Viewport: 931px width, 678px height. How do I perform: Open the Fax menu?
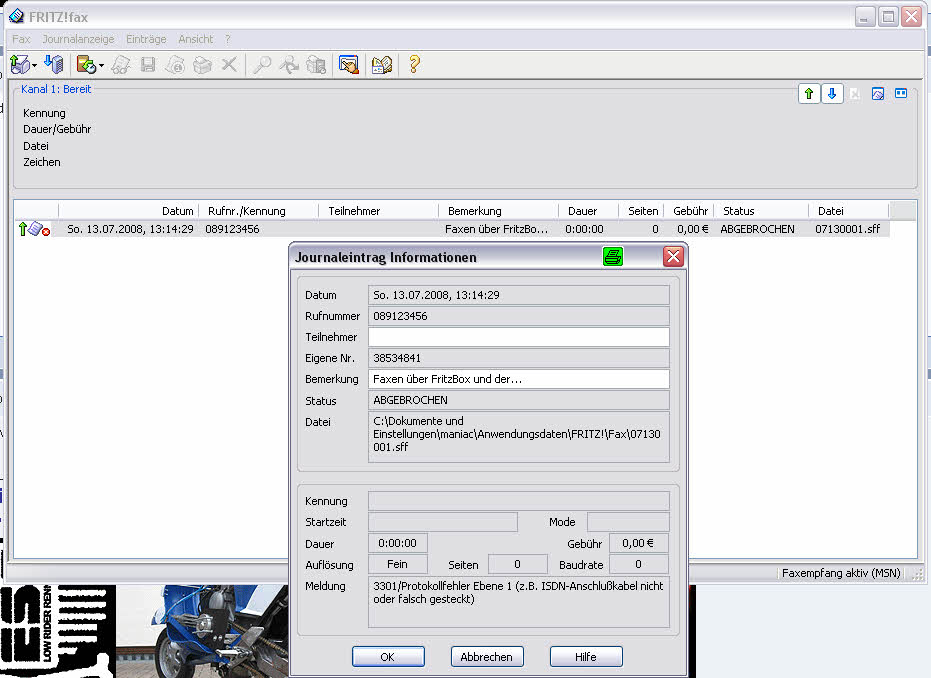pos(21,39)
